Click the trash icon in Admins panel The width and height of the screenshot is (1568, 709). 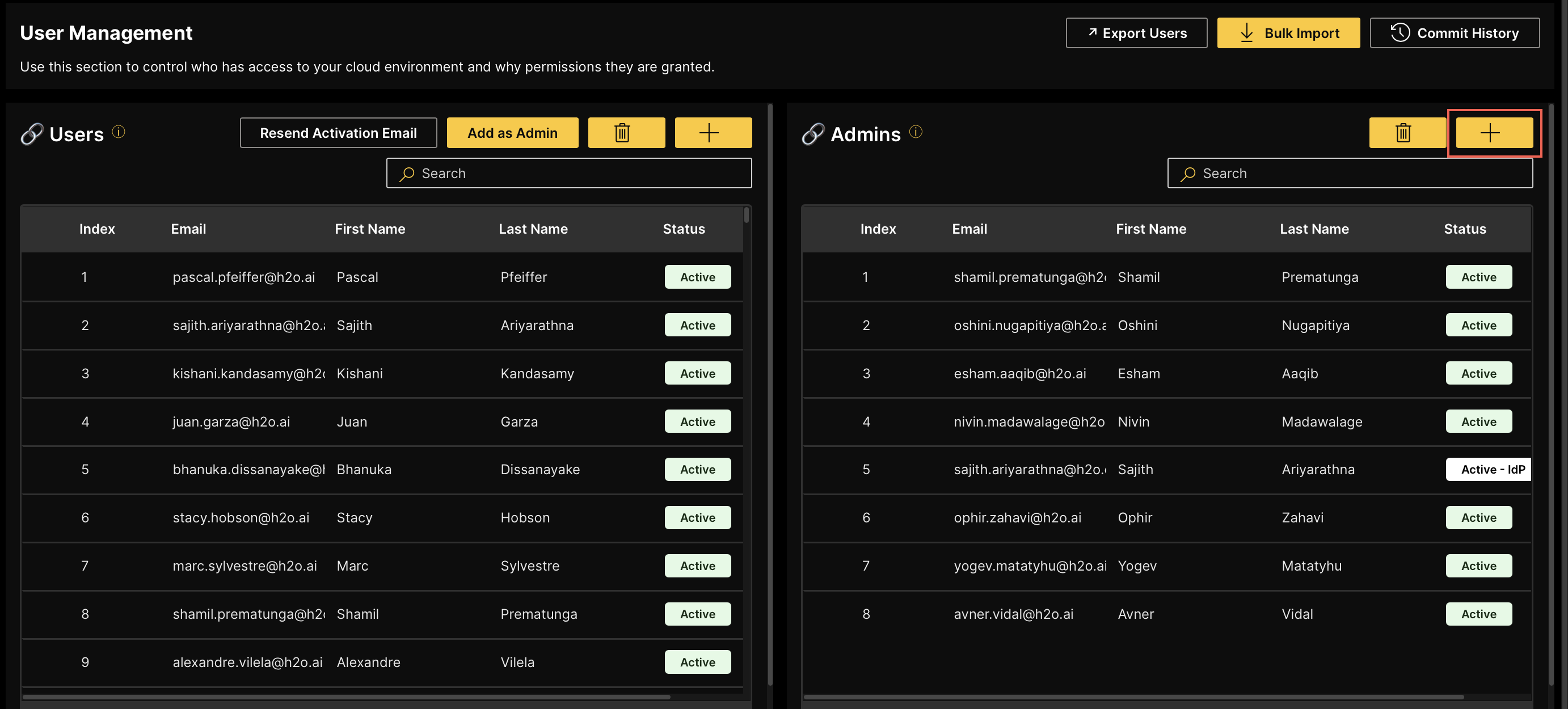(1407, 133)
